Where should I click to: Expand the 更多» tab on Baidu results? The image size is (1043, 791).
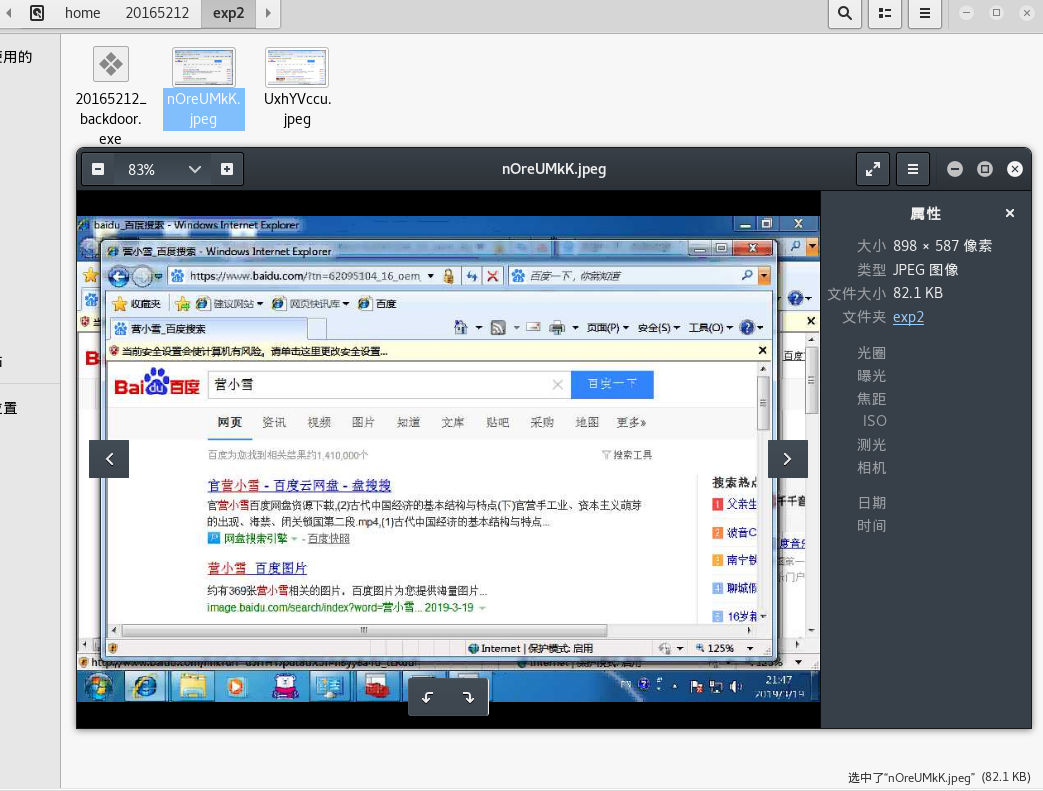click(x=631, y=422)
